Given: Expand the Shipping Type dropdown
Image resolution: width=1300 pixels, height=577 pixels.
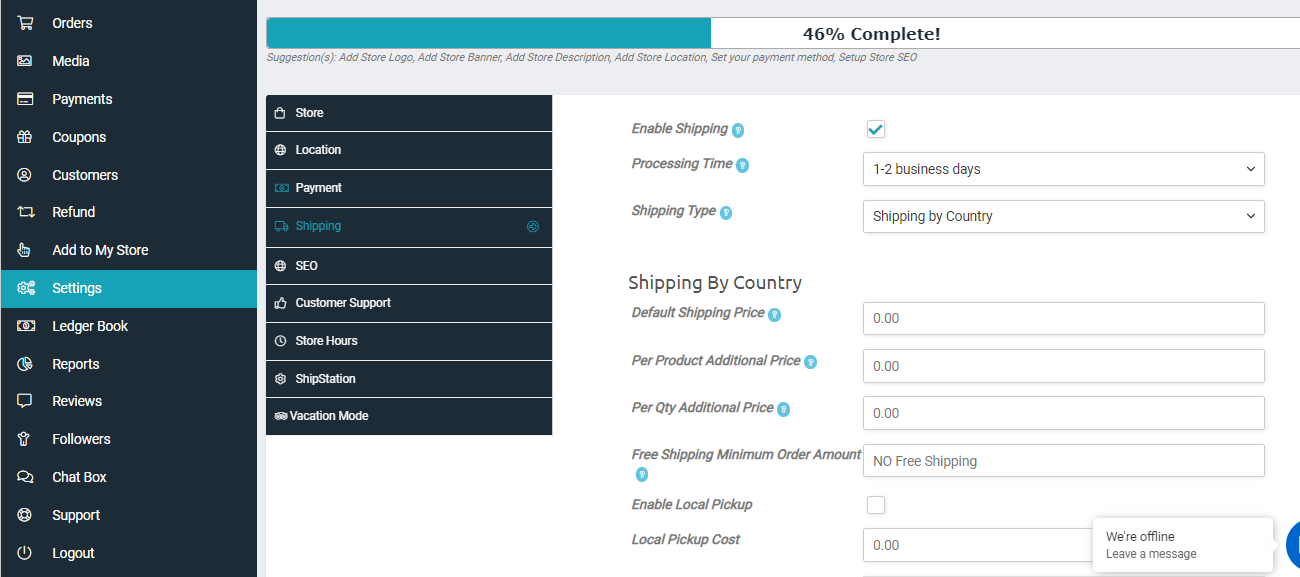Looking at the screenshot, I should (1063, 216).
